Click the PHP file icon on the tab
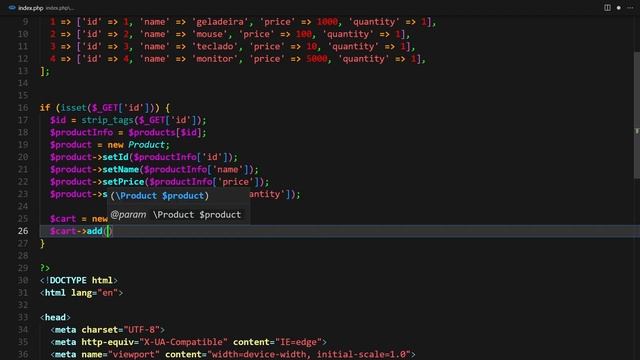640x360 pixels. [12, 8]
